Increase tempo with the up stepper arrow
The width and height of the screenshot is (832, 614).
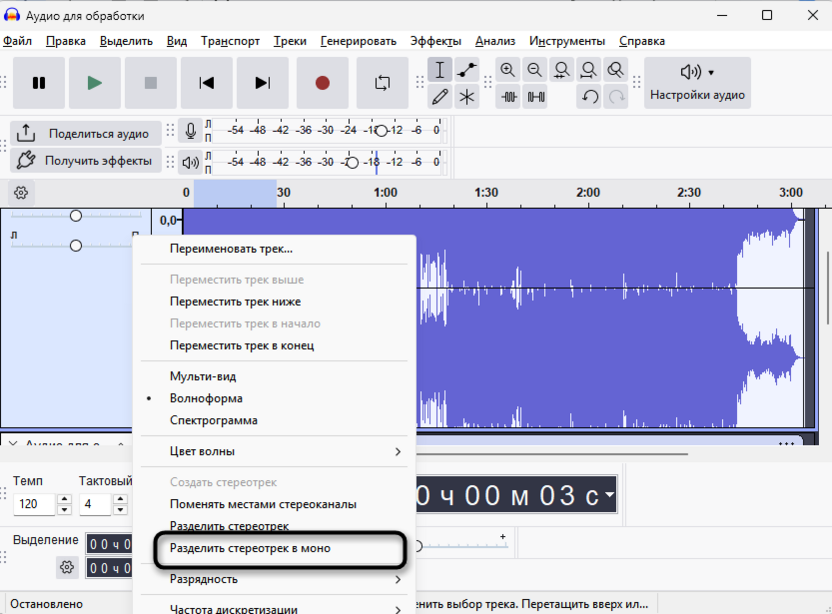pos(64,499)
